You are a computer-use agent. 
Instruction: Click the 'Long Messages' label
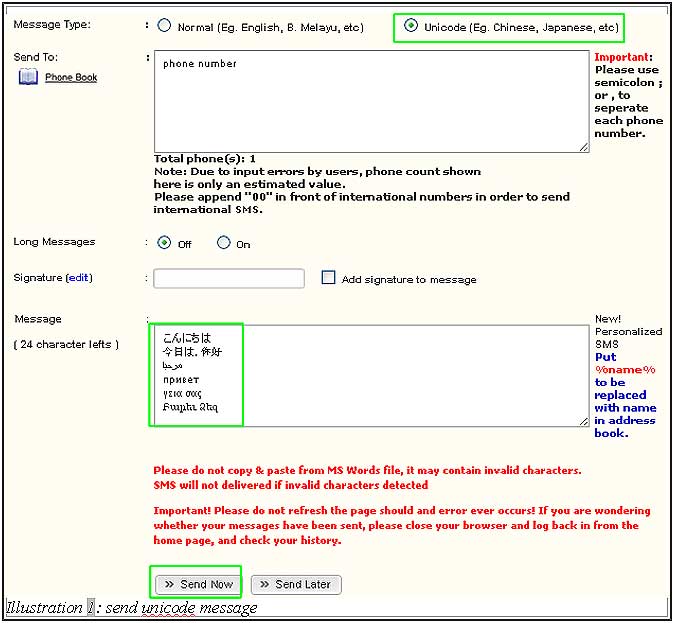coord(54,242)
